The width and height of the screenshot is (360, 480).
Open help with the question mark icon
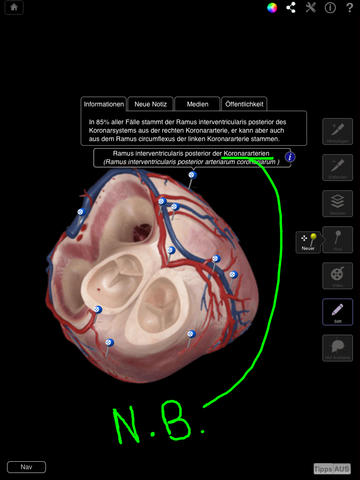(349, 8)
